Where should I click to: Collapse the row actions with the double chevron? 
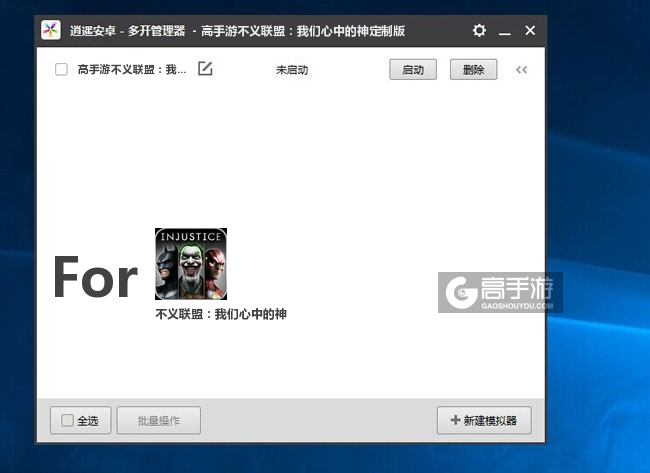[521, 70]
